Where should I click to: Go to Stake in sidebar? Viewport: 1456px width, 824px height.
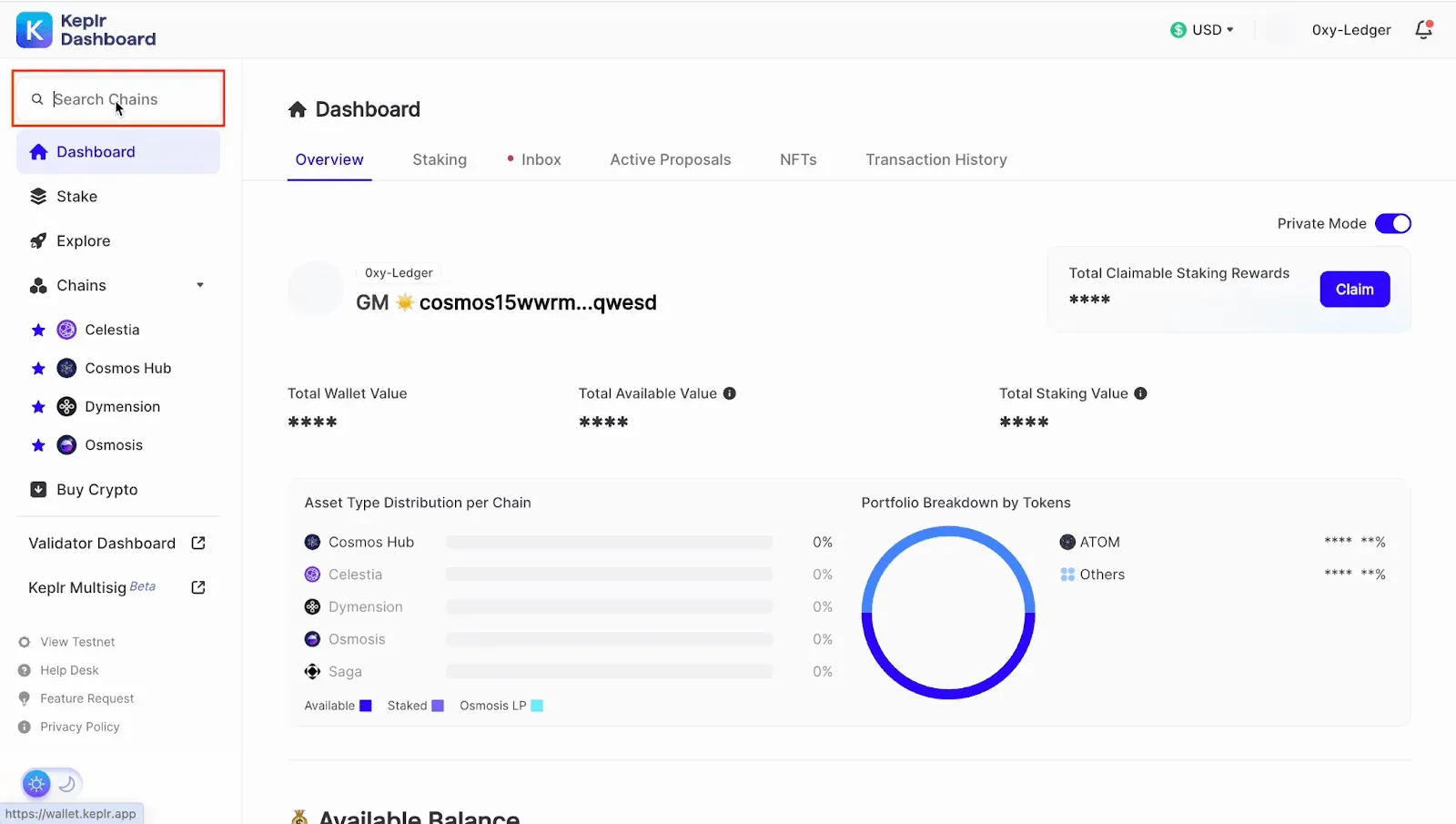pos(77,197)
